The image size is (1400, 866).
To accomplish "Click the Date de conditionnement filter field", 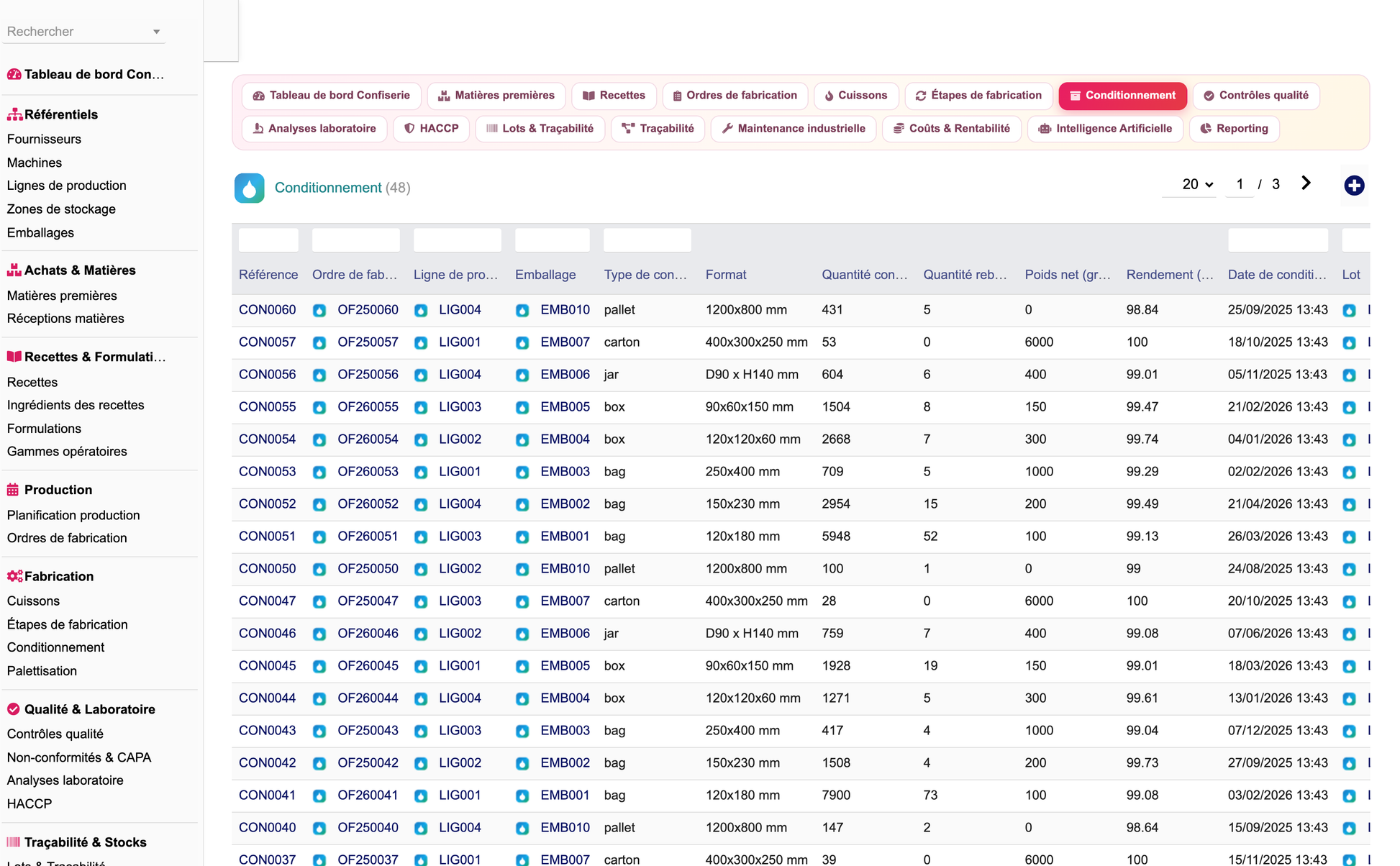I will pos(1278,240).
